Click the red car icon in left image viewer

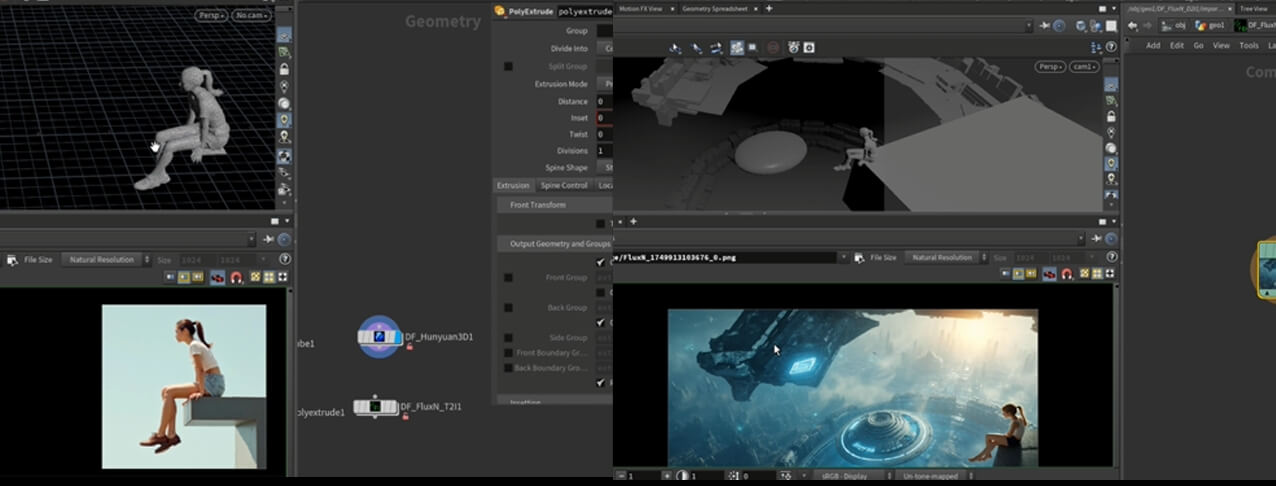click(x=217, y=277)
